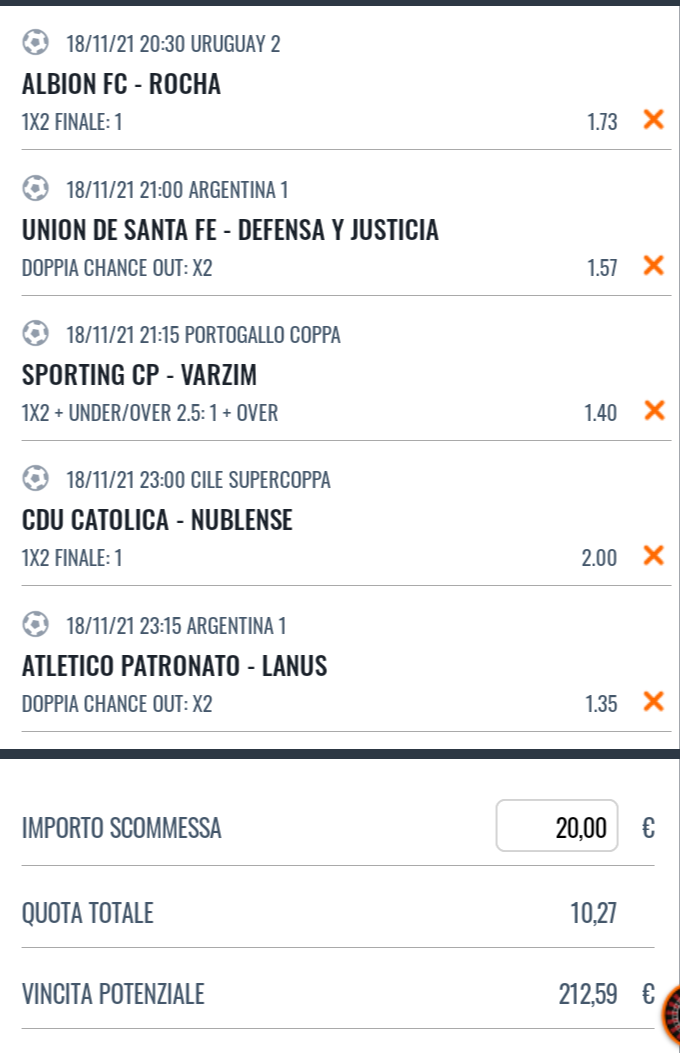Click the Quota Totale 10,27 value
This screenshot has width=680, height=1053.
pyautogui.click(x=593, y=913)
